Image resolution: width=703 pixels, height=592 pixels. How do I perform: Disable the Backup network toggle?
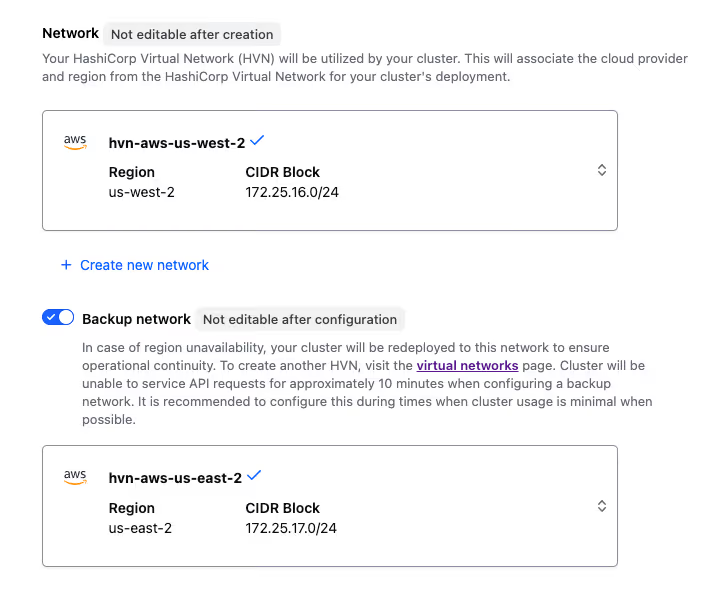coord(58,318)
